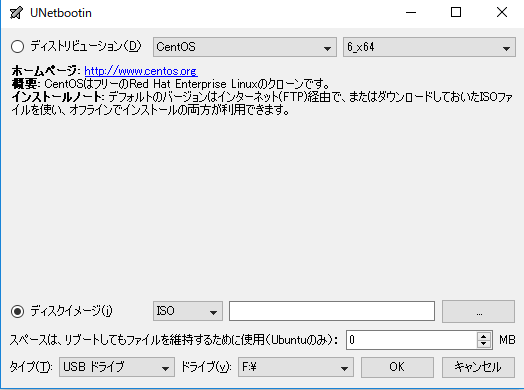Open the 6_x64 version dropdown
The height and width of the screenshot is (390, 524).
coord(429,47)
